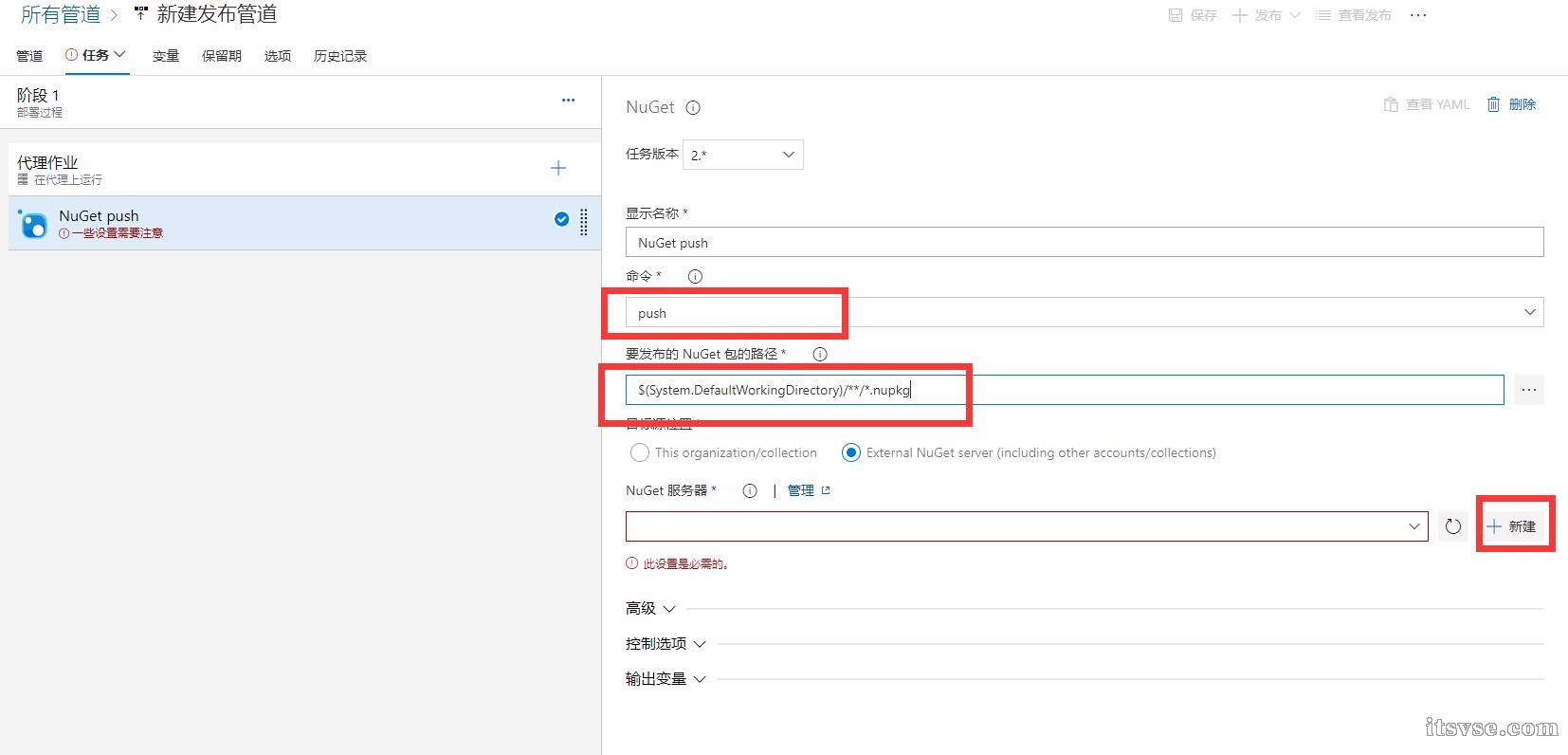Open the NuGet 服务器 dropdown
This screenshot has width=1568, height=755.
pos(1027,526)
